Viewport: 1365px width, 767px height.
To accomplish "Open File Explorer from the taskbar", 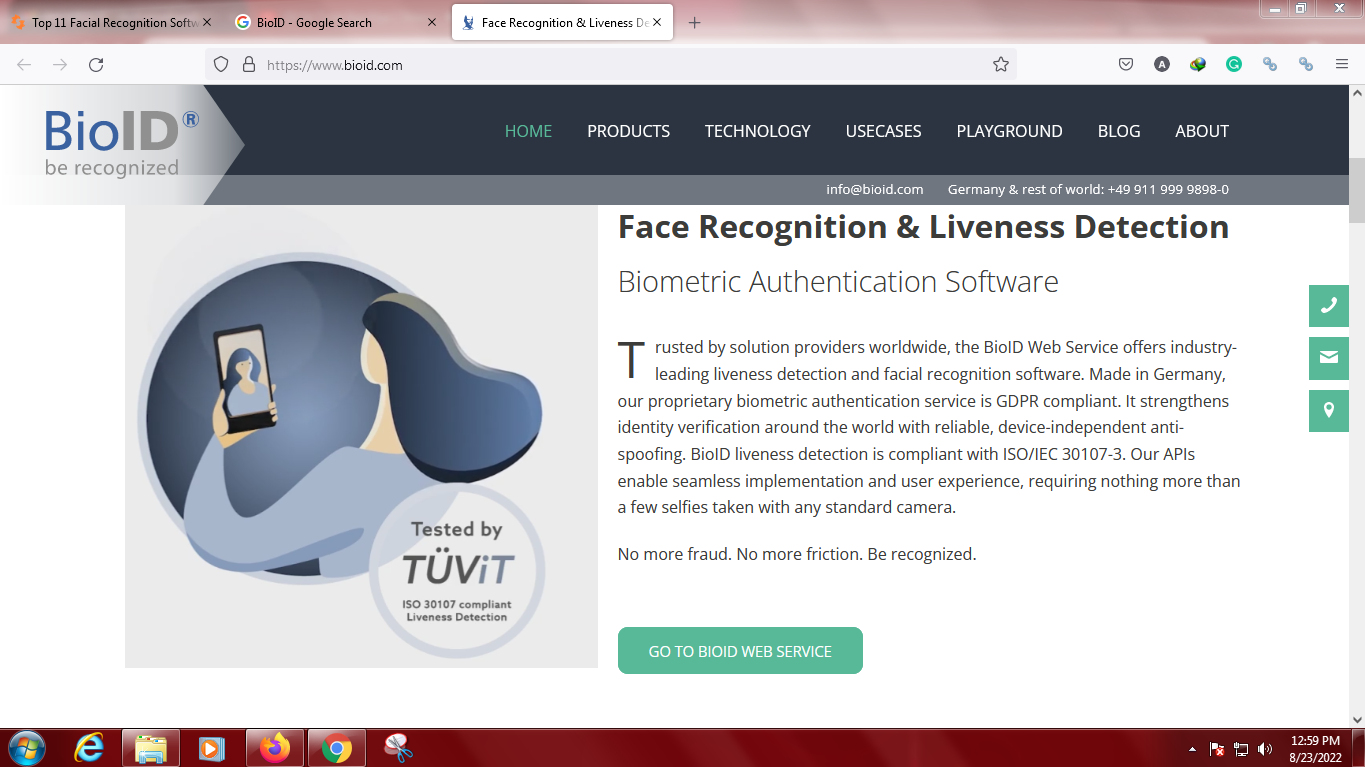I will 151,747.
